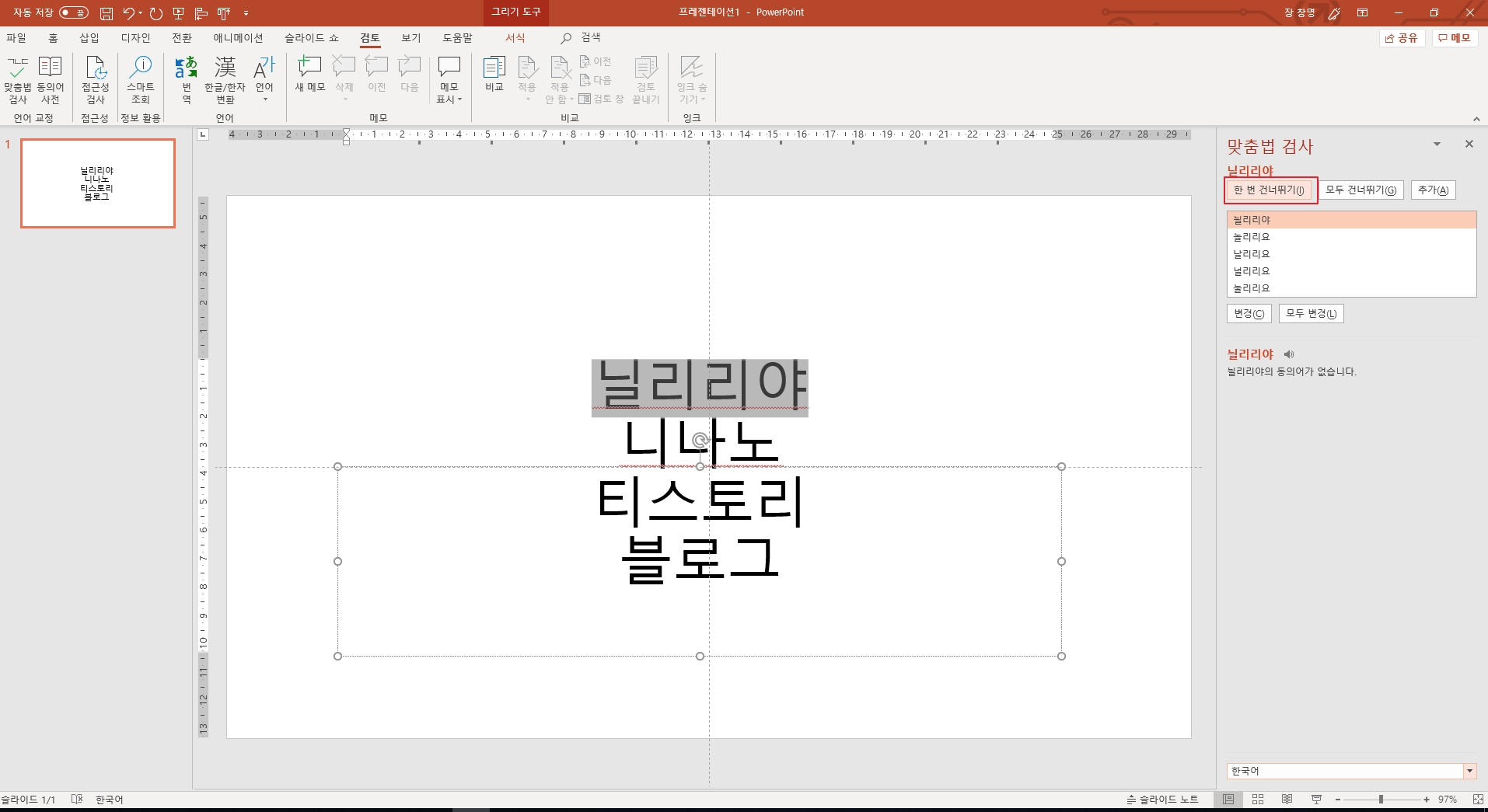
Task: Toggle the 검토 창 reviewing pane
Action: click(x=602, y=99)
